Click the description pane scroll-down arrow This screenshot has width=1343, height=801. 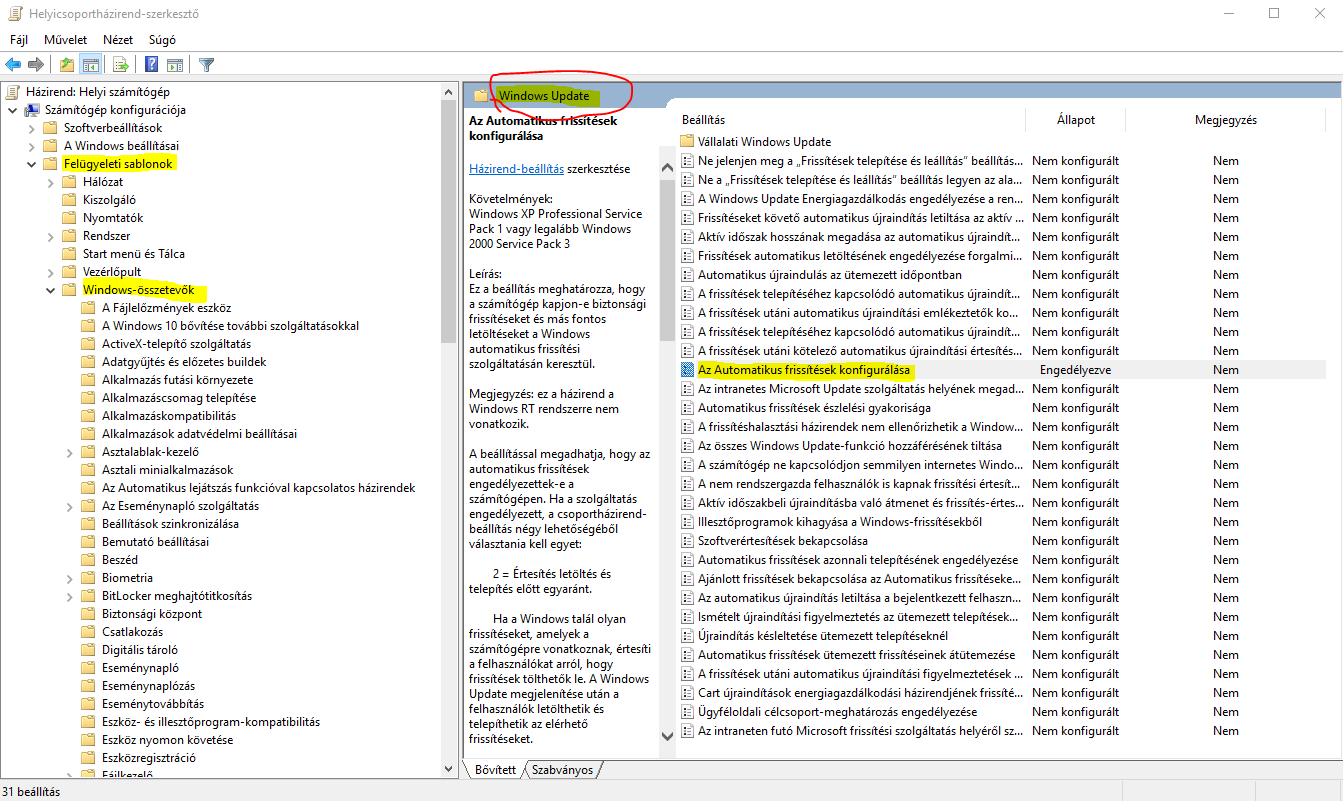(x=668, y=736)
